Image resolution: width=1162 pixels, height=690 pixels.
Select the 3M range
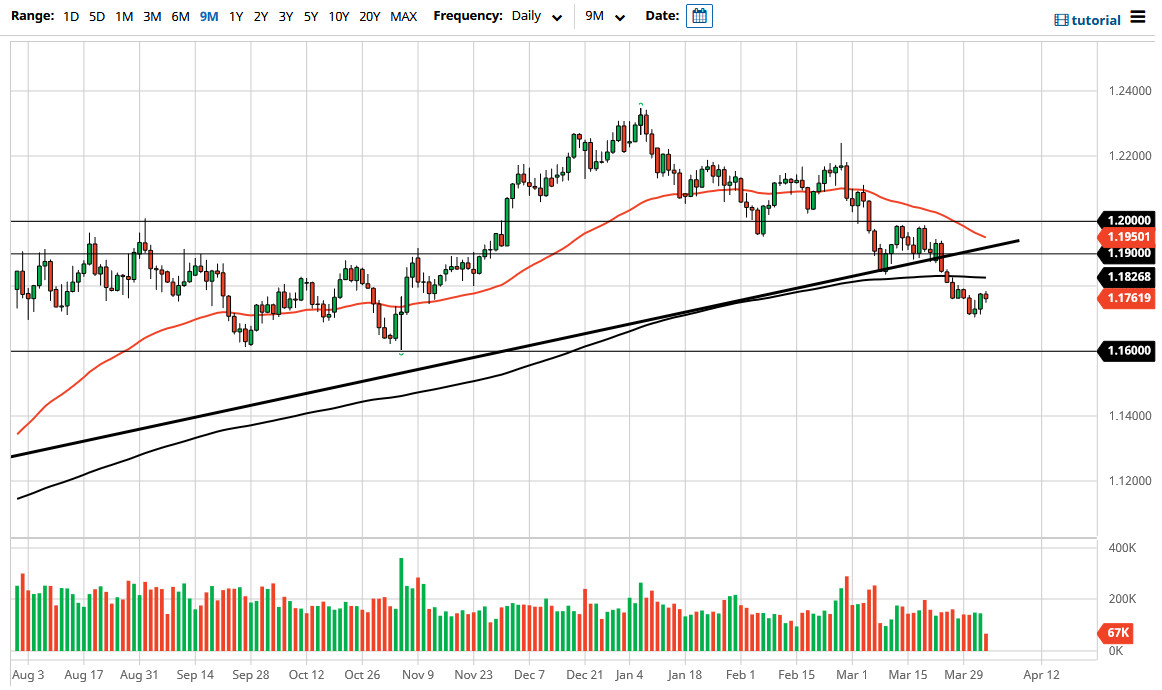coord(152,16)
